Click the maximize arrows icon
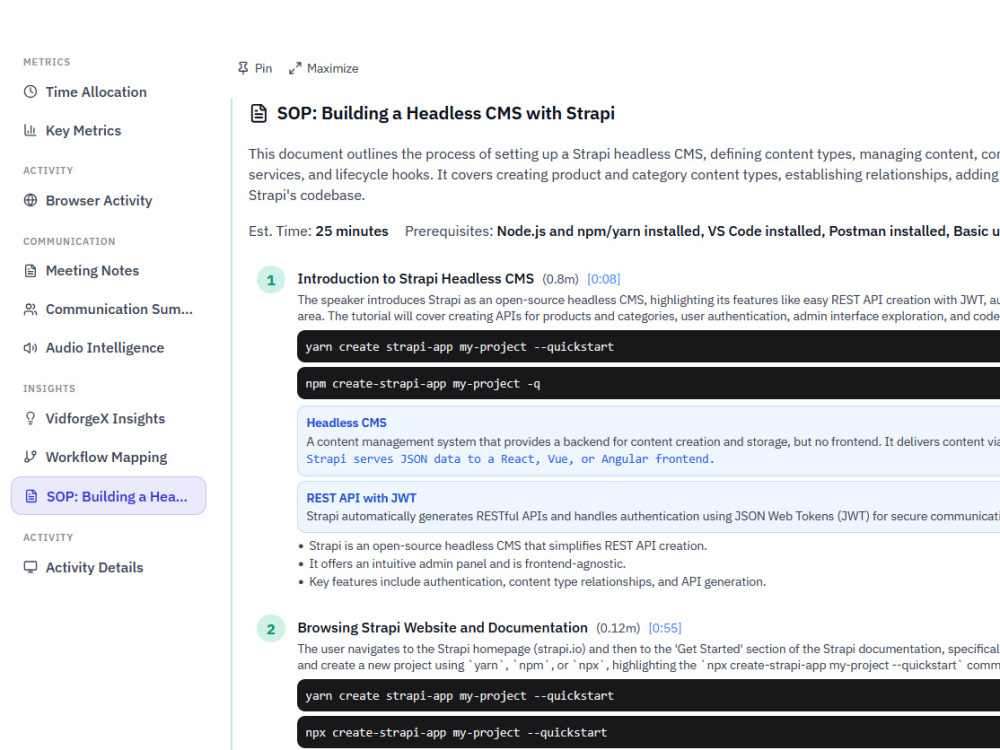1000x750 pixels. pyautogui.click(x=295, y=68)
